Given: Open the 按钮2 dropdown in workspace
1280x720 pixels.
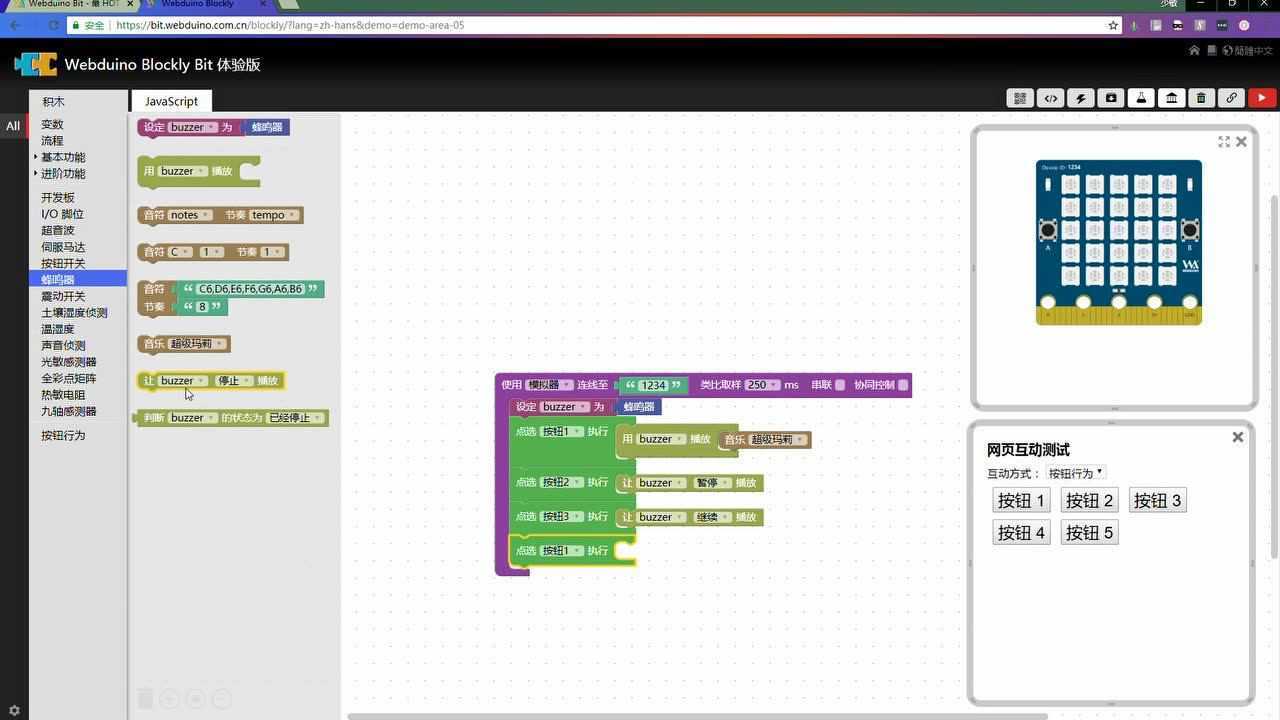Looking at the screenshot, I should [x=562, y=482].
